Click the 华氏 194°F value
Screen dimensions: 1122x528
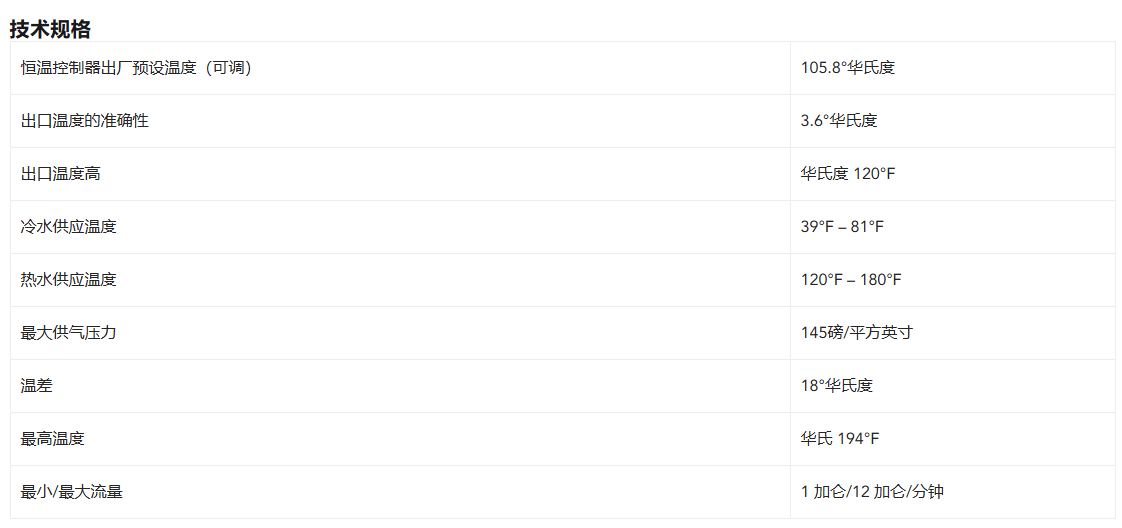tap(840, 439)
